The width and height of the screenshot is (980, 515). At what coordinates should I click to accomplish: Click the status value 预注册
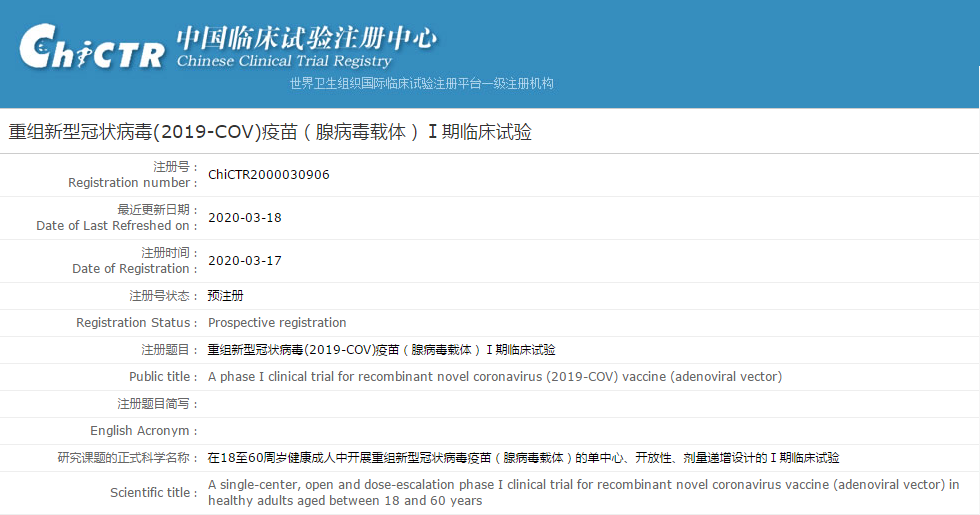point(226,296)
